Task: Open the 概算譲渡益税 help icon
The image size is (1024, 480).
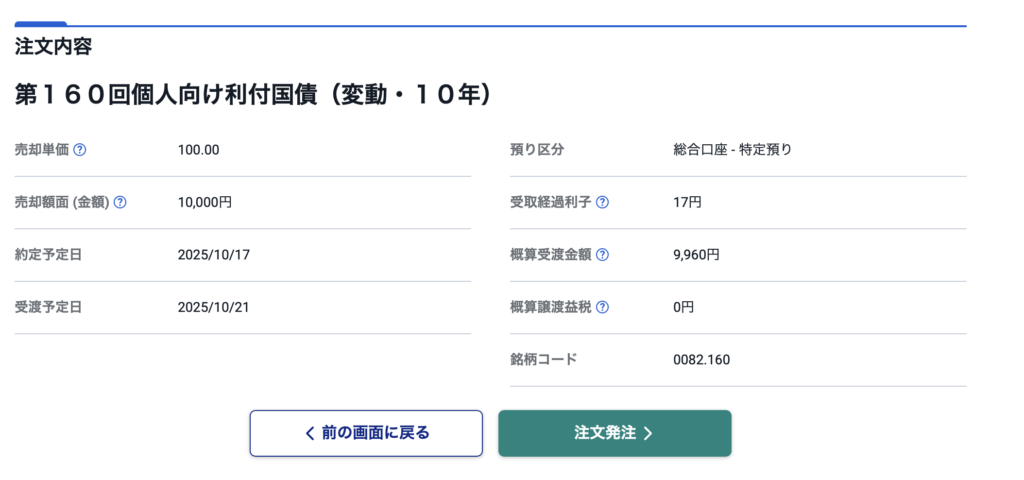Action: [x=602, y=307]
